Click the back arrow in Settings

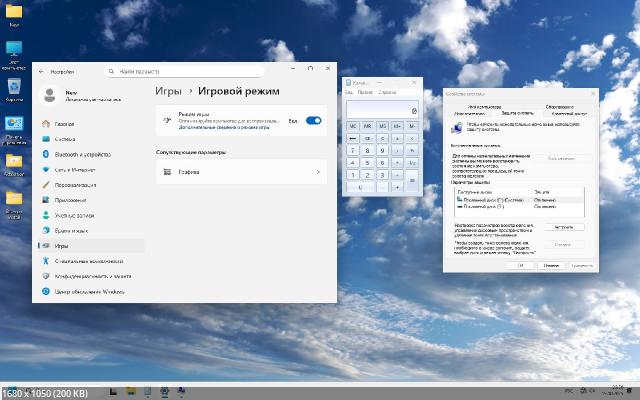[41, 72]
